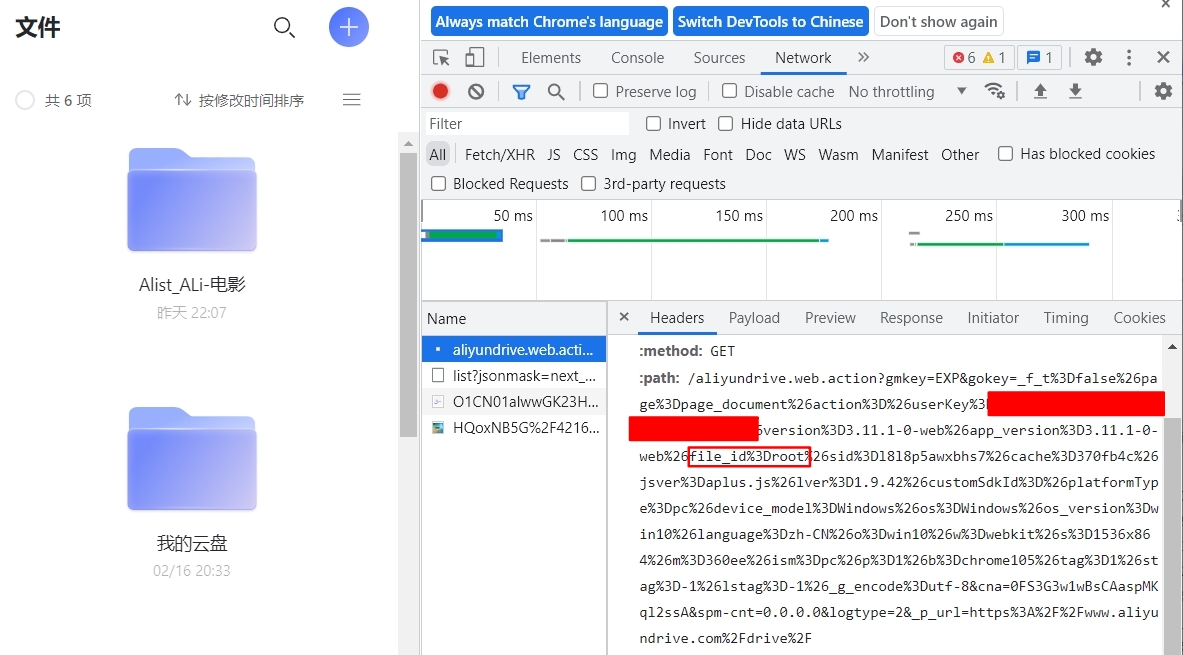Open the Response tab
Image resolution: width=1183 pixels, height=655 pixels.
pyautogui.click(x=911, y=318)
